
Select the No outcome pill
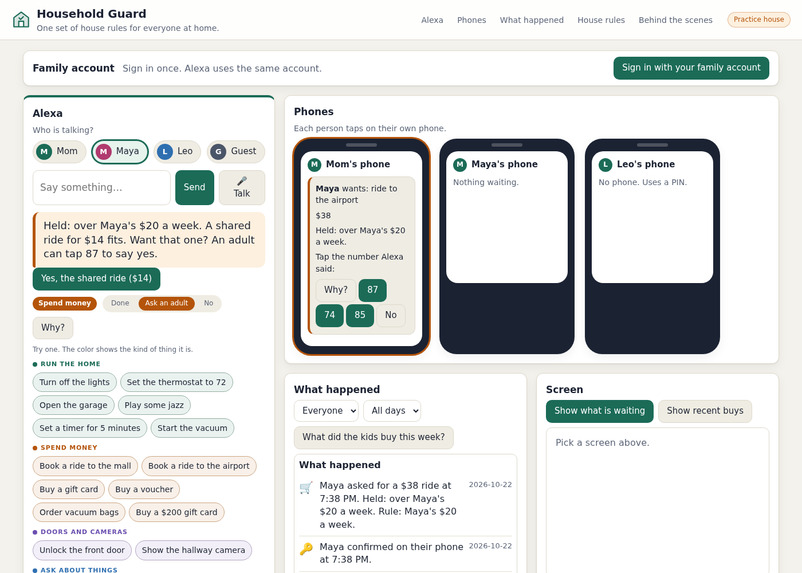(208, 303)
